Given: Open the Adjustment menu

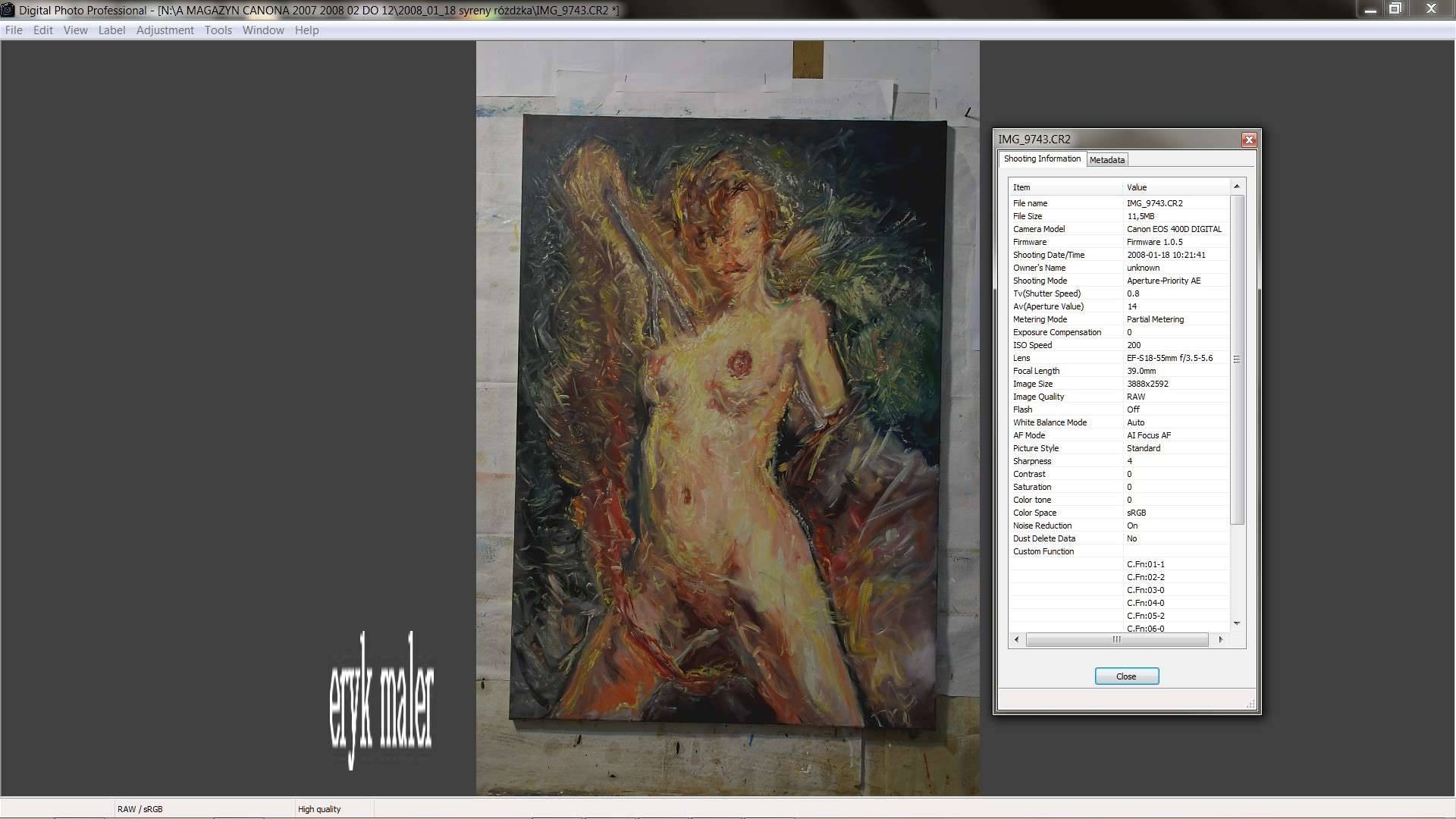Looking at the screenshot, I should tap(165, 30).
